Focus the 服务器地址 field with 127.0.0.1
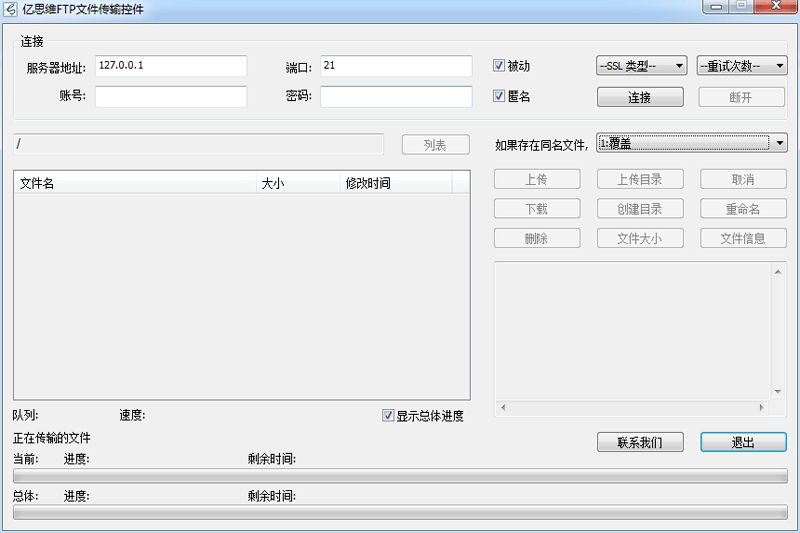Viewport: 800px width, 533px height. coord(171,66)
